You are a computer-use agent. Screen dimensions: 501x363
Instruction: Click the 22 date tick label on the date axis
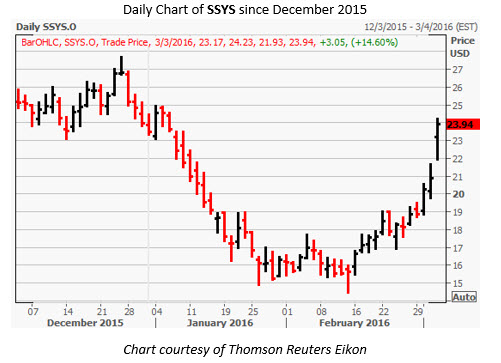[384, 312]
